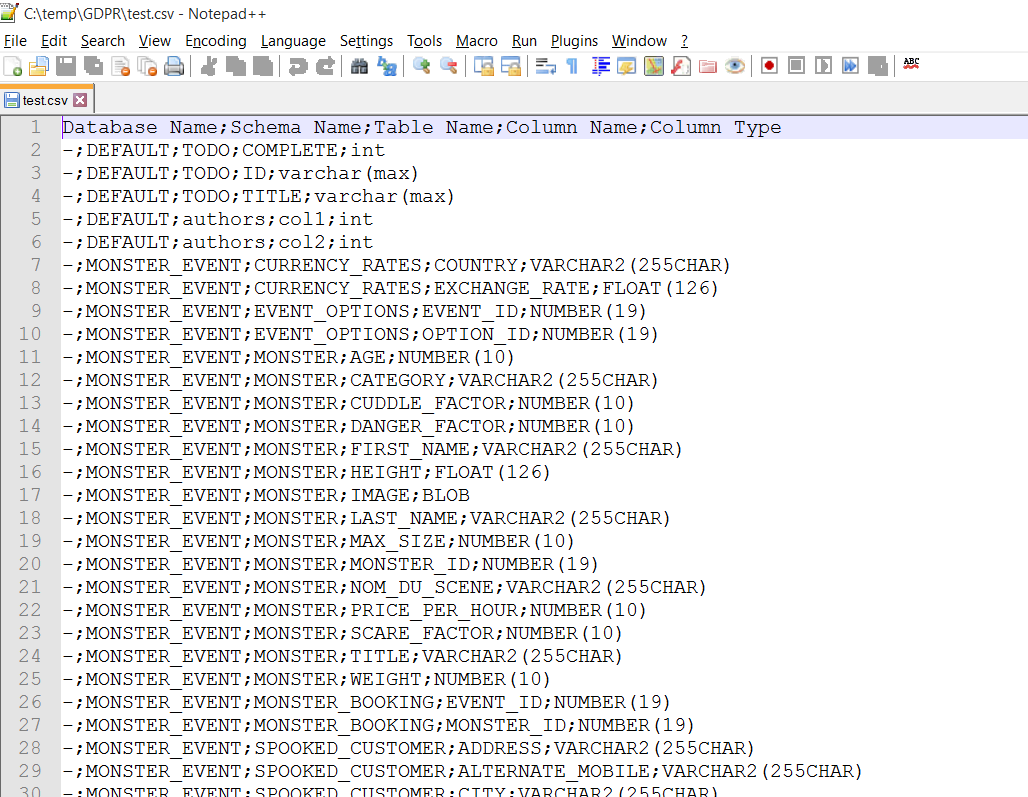Toggle the monitoring eye icon

coord(735,66)
